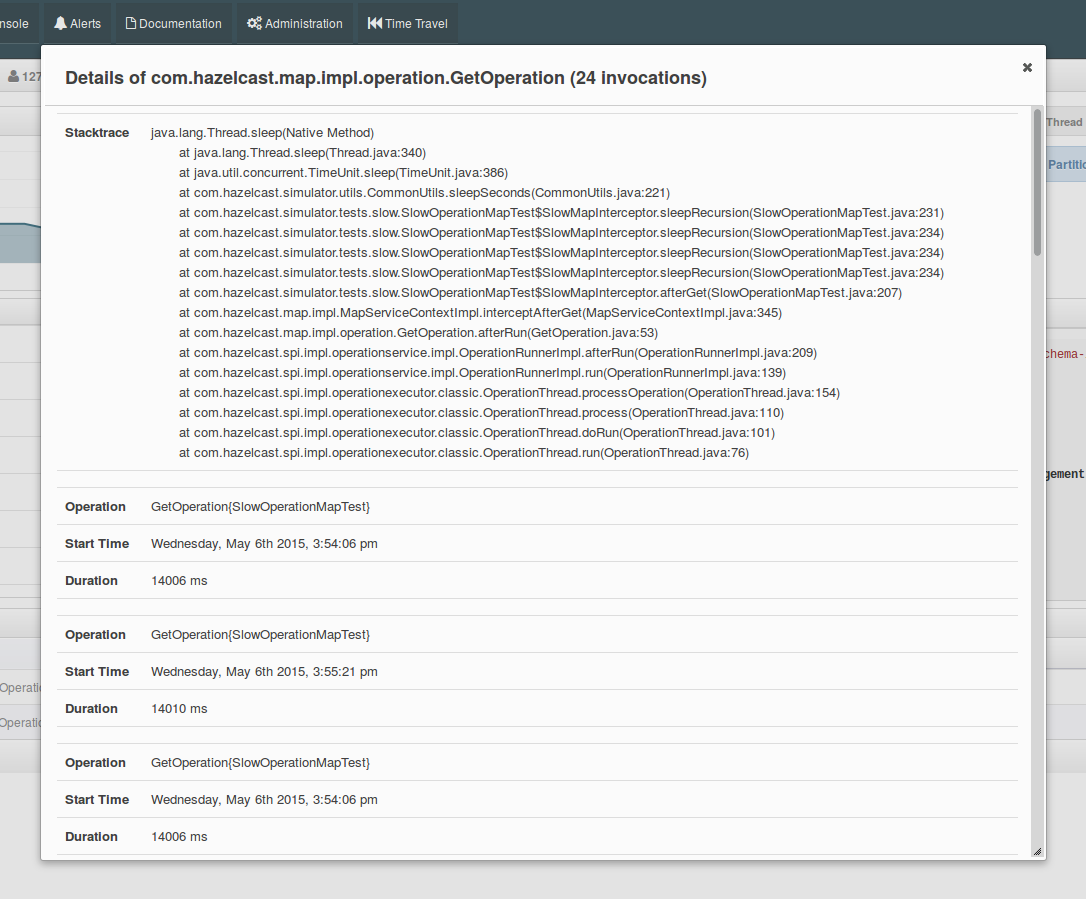Click the gears icon beside Administration
Image resolution: width=1086 pixels, height=899 pixels.
point(255,24)
